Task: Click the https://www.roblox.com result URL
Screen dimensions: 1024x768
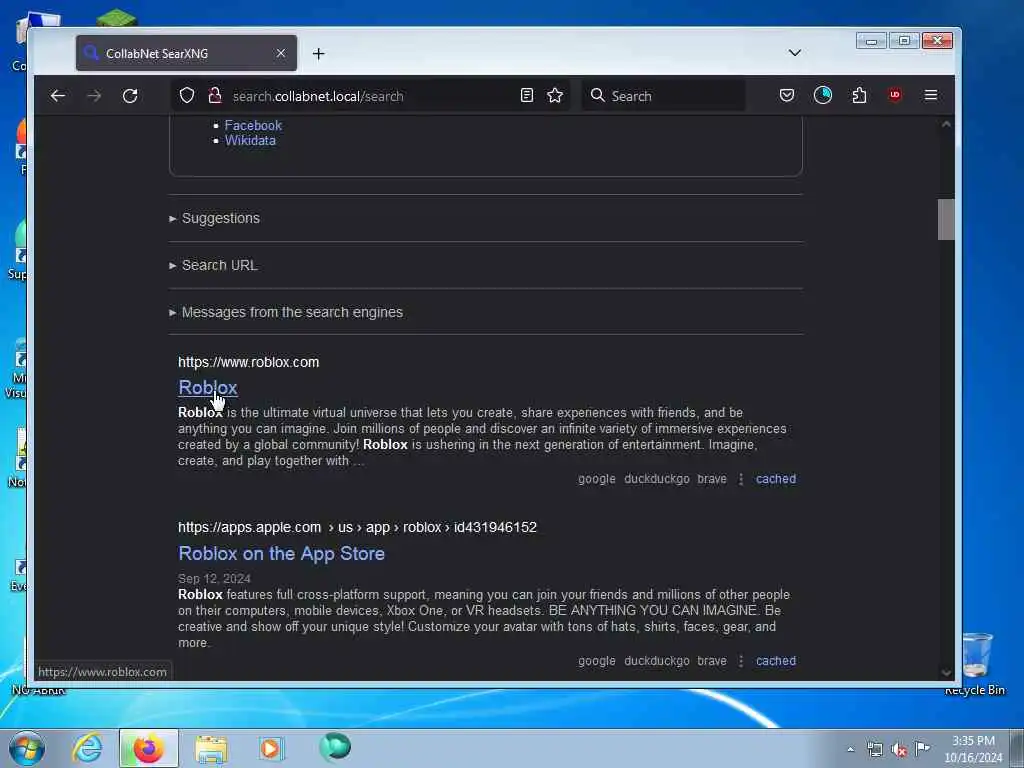Action: point(248,362)
